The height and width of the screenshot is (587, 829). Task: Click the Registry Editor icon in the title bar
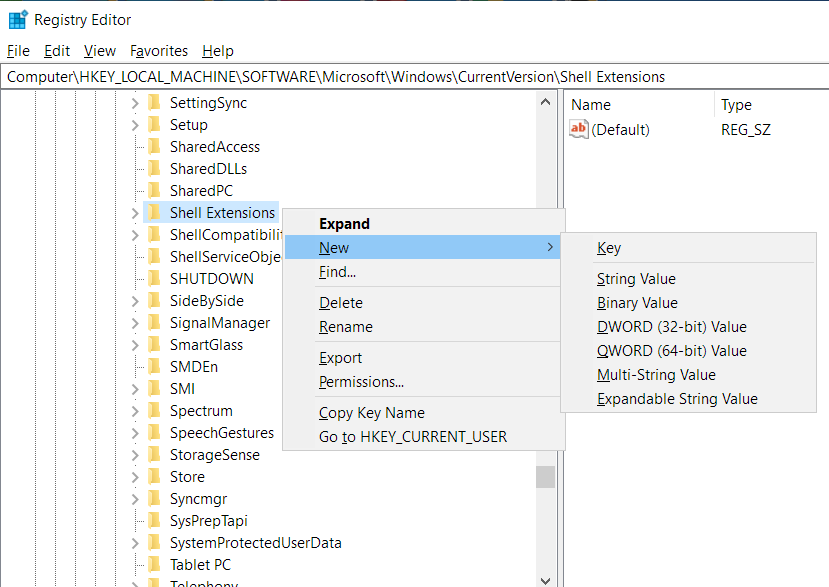(17, 19)
